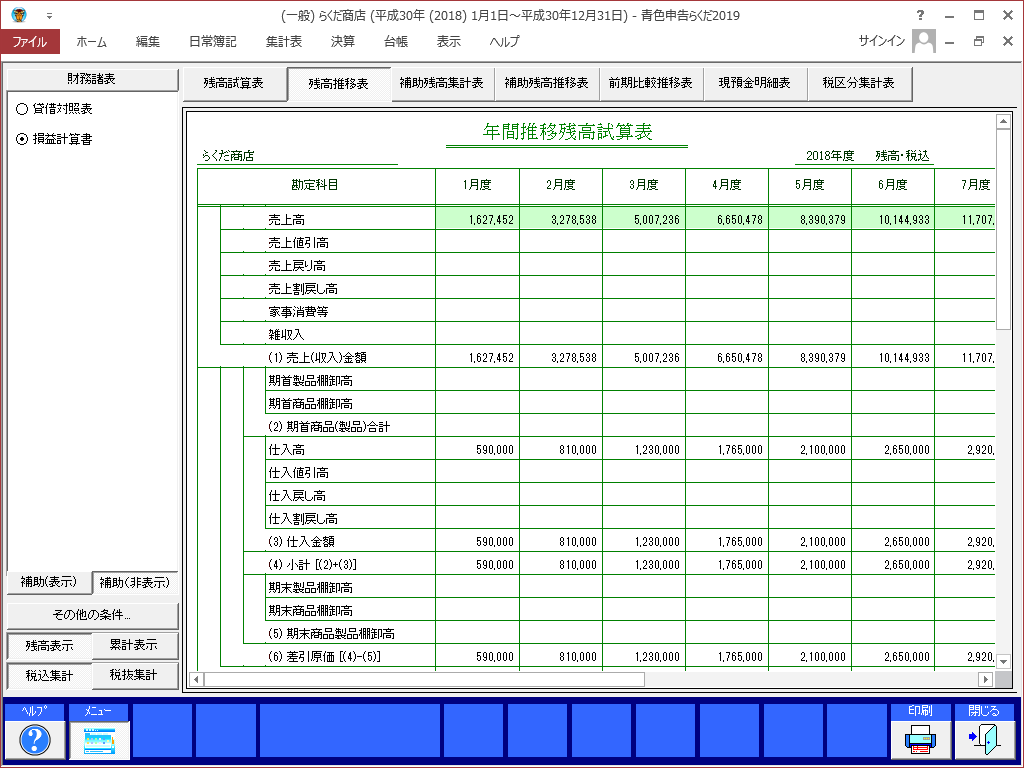Open the 日常簿記 menu
Image resolution: width=1024 pixels, height=768 pixels.
coord(213,41)
